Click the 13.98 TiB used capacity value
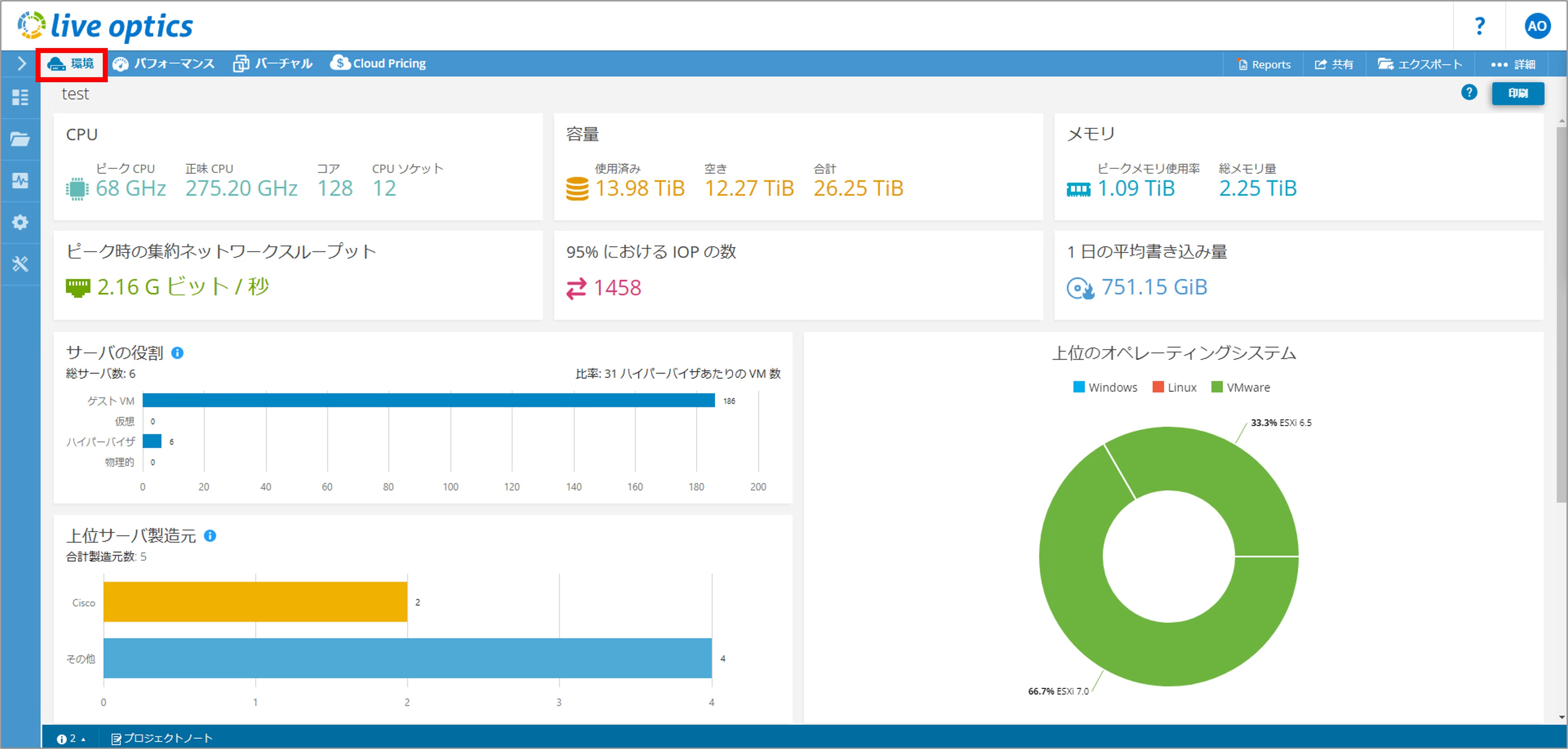The height and width of the screenshot is (749, 1568). pyautogui.click(x=640, y=189)
